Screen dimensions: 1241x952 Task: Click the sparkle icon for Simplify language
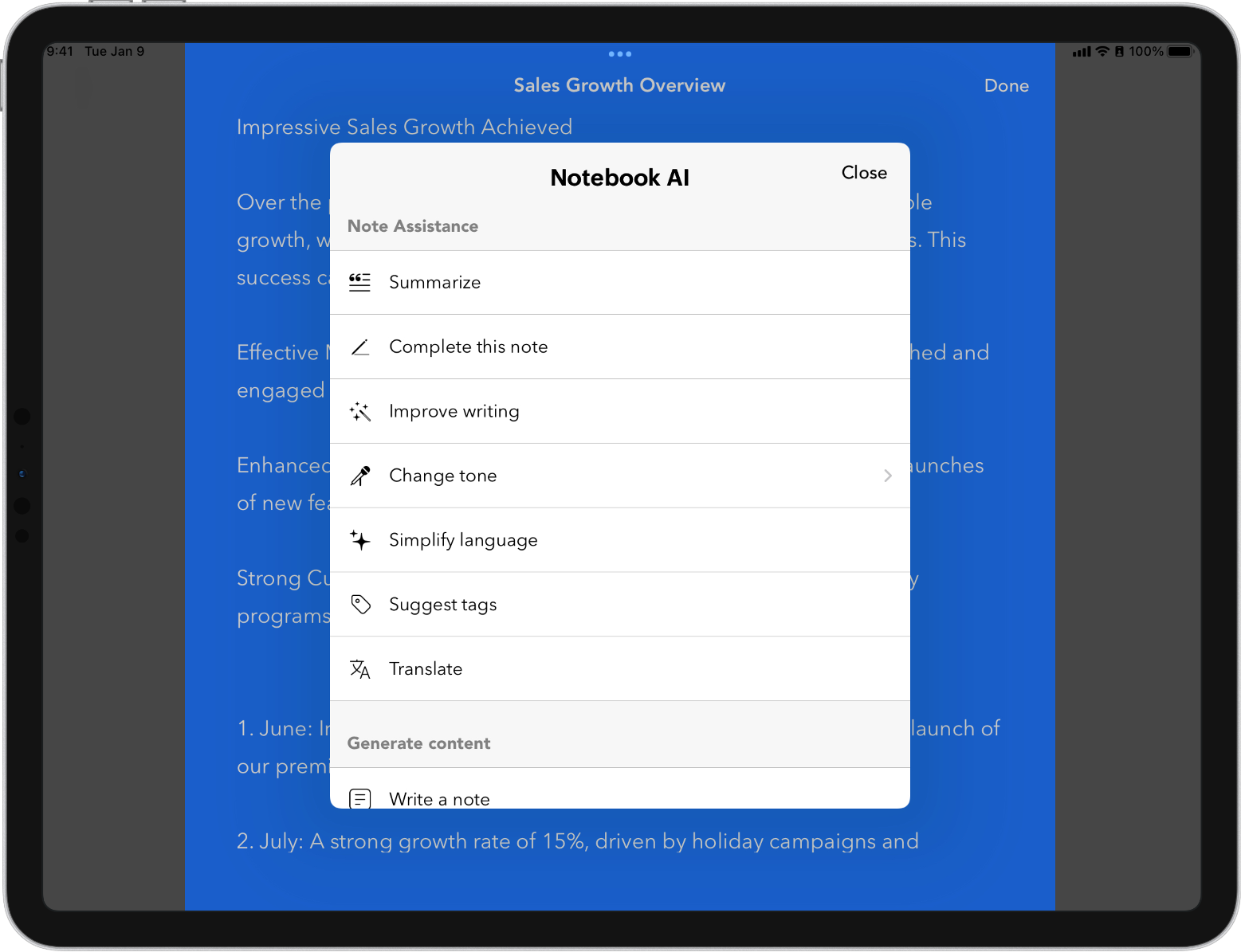point(360,540)
